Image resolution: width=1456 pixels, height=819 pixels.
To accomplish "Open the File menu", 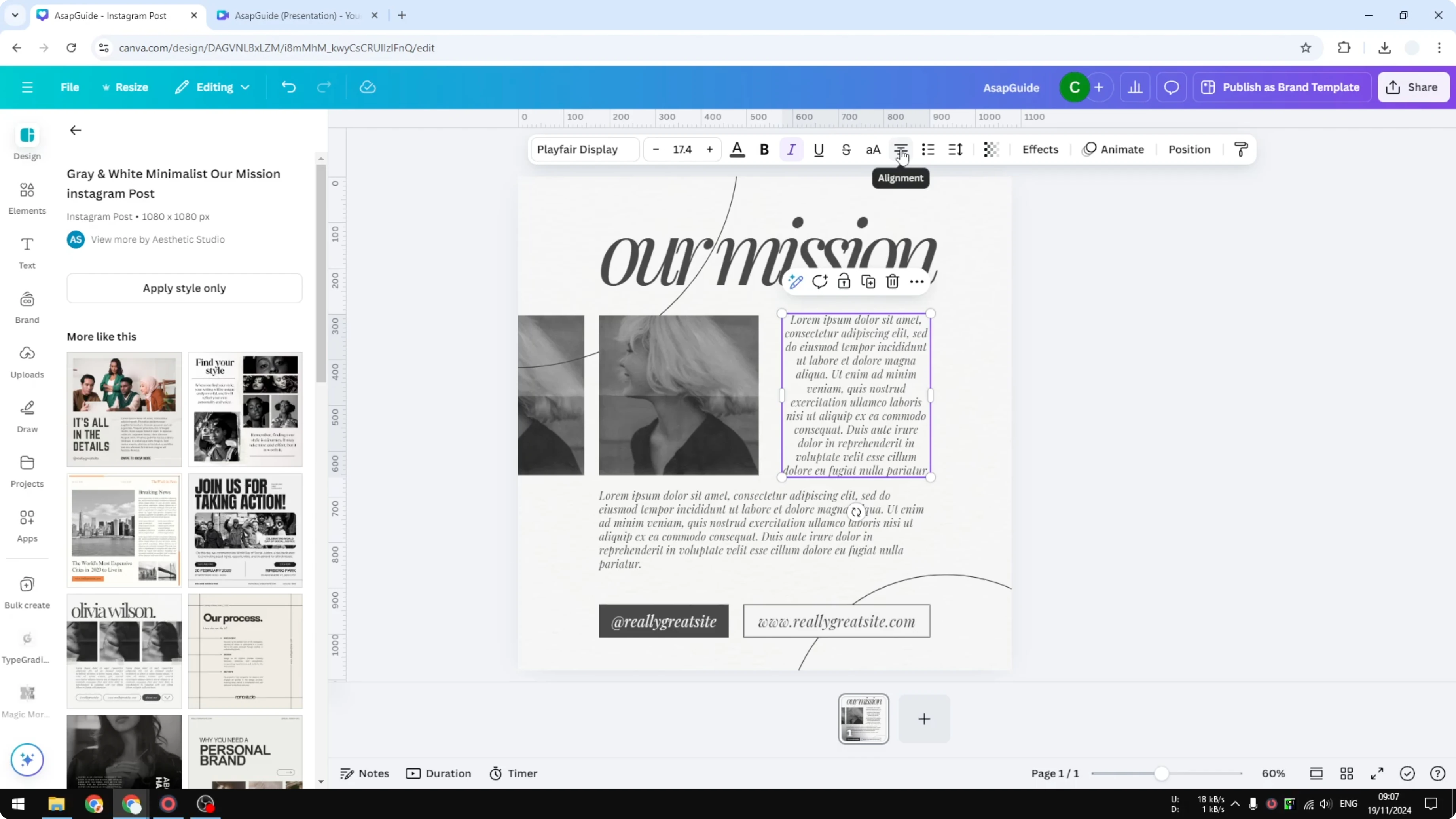I will [x=70, y=87].
